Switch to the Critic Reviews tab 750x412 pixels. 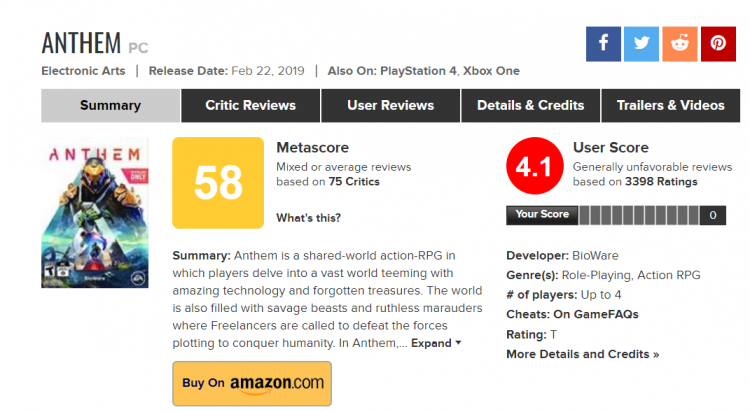250,105
